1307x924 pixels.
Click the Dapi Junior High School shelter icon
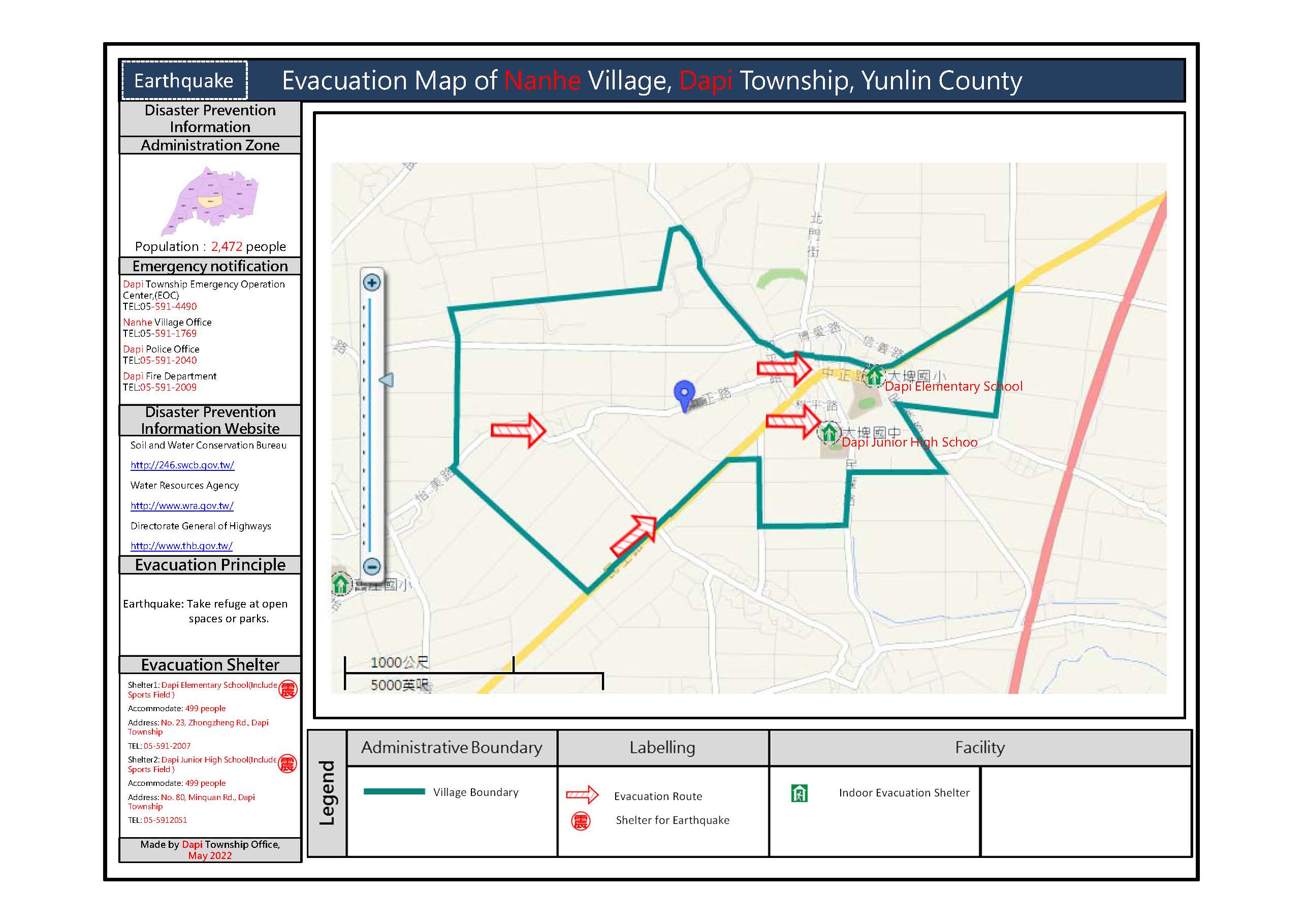point(829,432)
